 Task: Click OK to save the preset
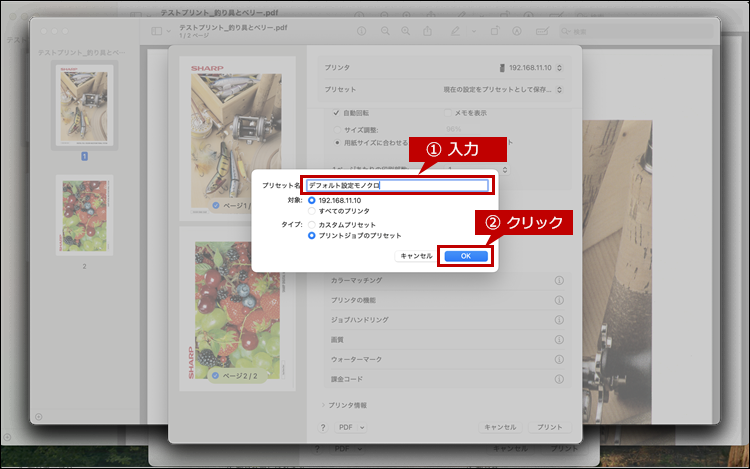pos(465,256)
